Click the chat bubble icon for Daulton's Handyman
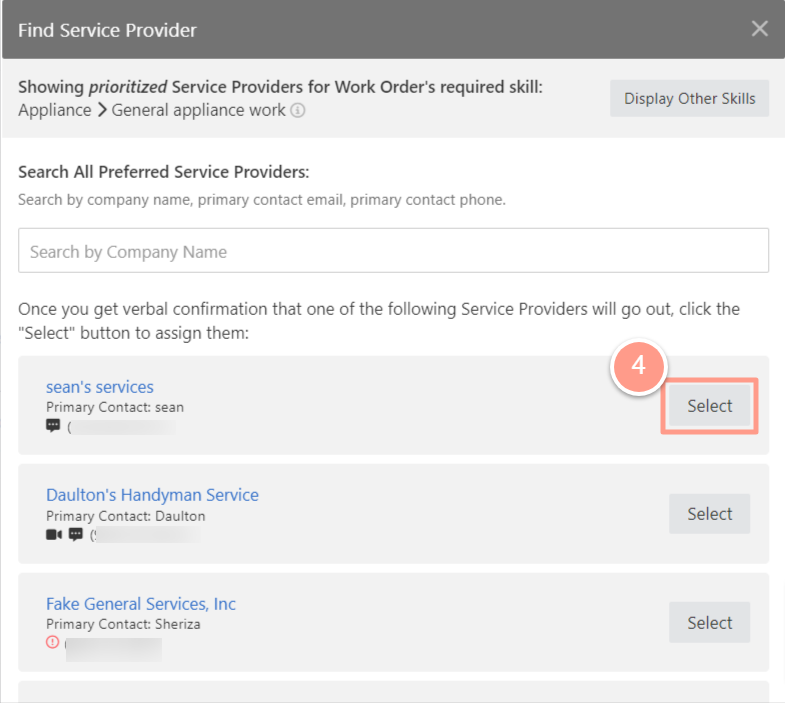The width and height of the screenshot is (785, 703). (76, 535)
